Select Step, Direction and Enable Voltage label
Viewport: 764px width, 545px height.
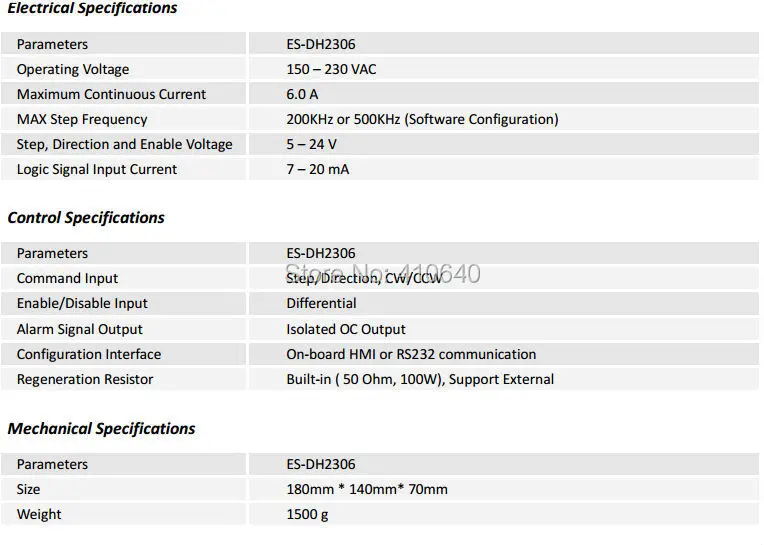(x=125, y=145)
